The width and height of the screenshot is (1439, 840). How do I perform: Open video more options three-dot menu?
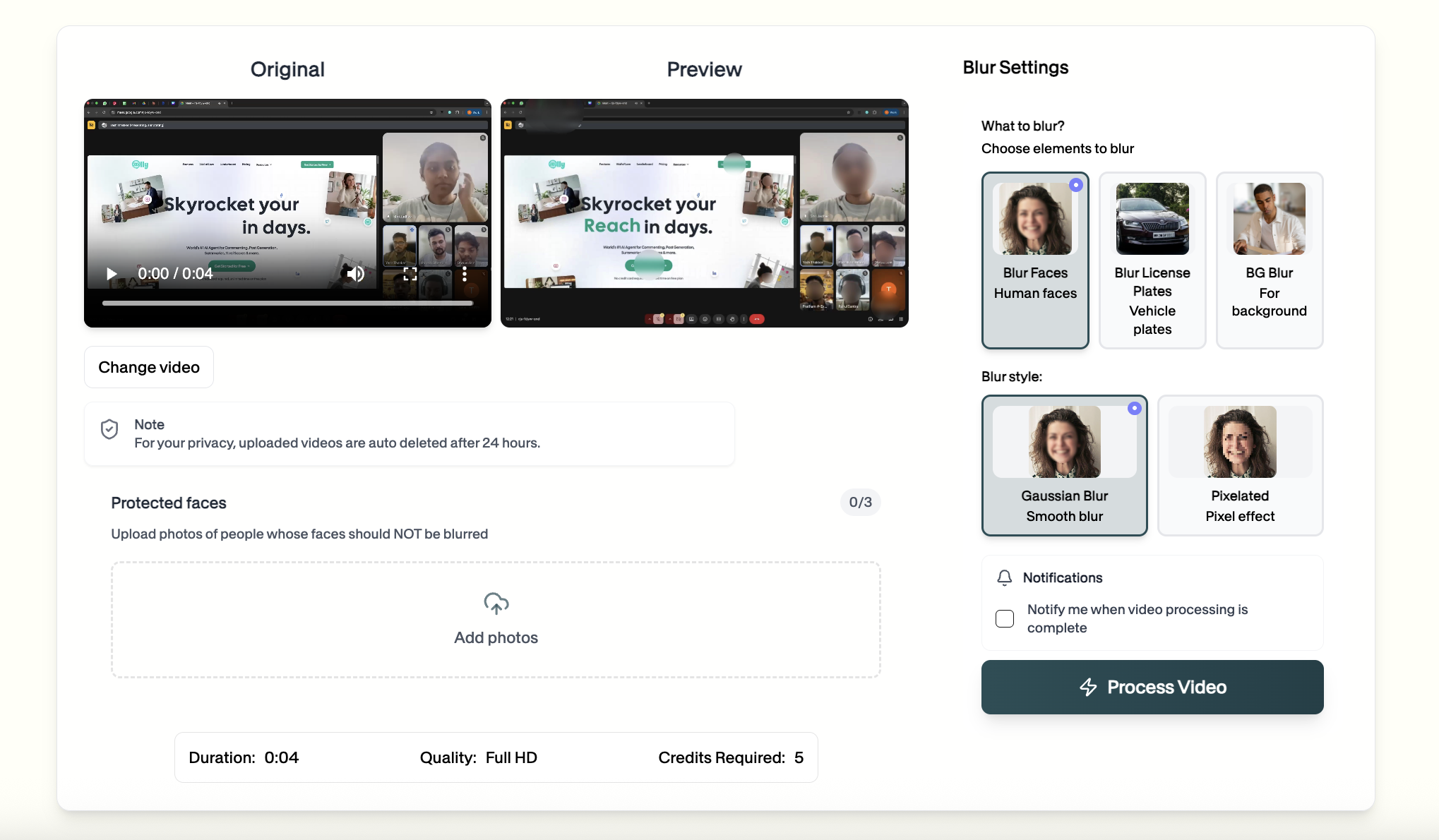pos(464,274)
